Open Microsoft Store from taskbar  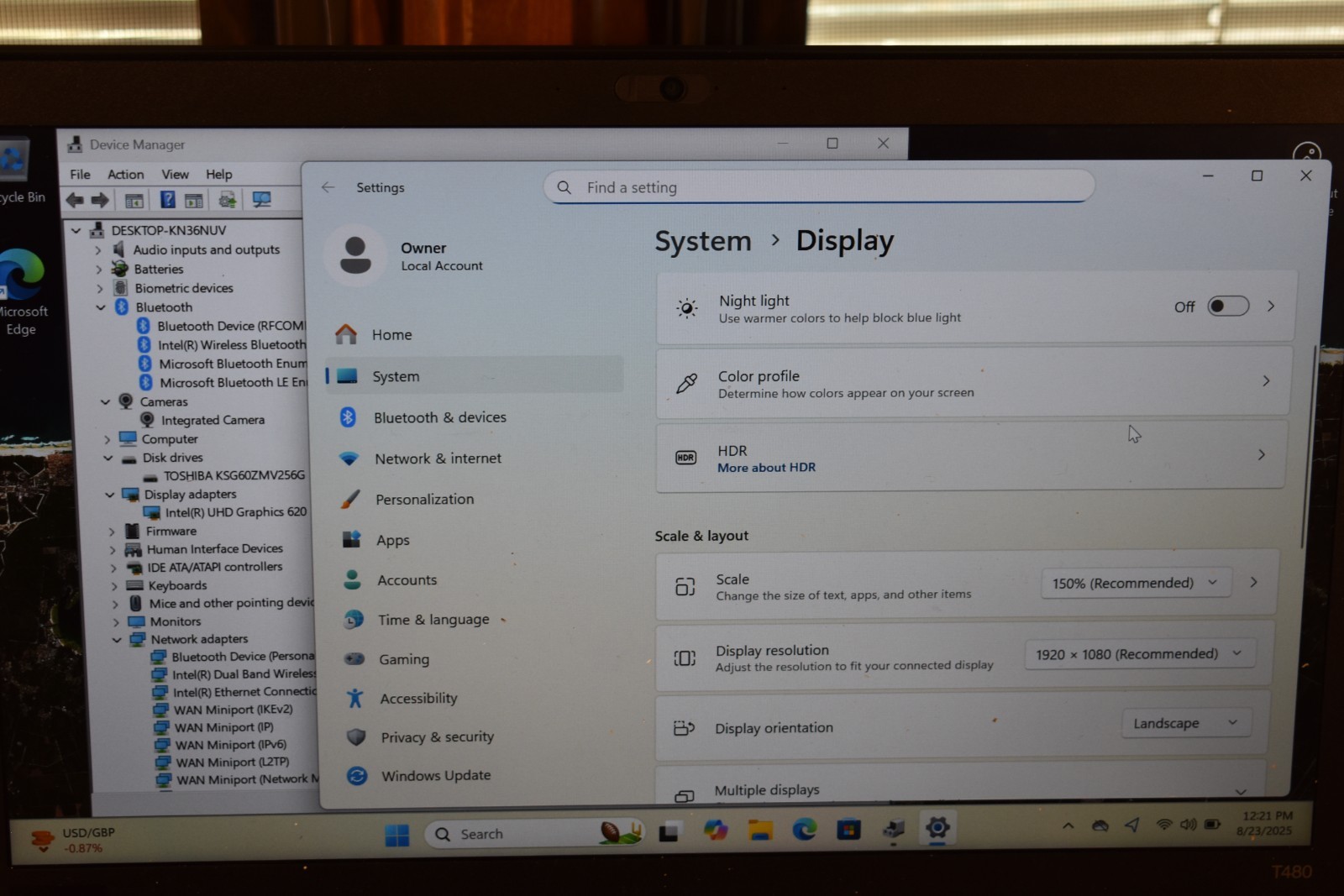click(x=848, y=830)
